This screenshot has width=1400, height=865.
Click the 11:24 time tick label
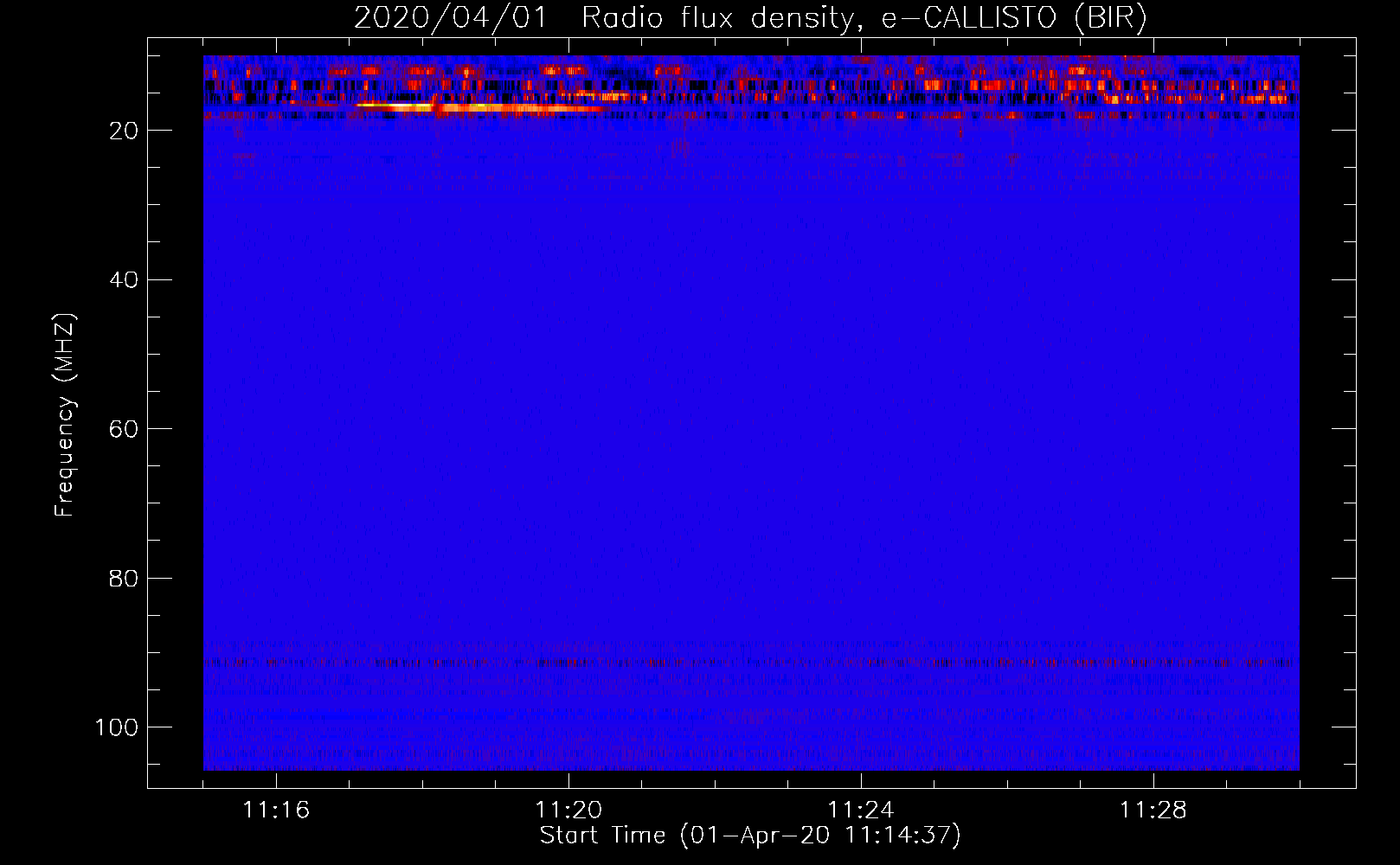[861, 811]
